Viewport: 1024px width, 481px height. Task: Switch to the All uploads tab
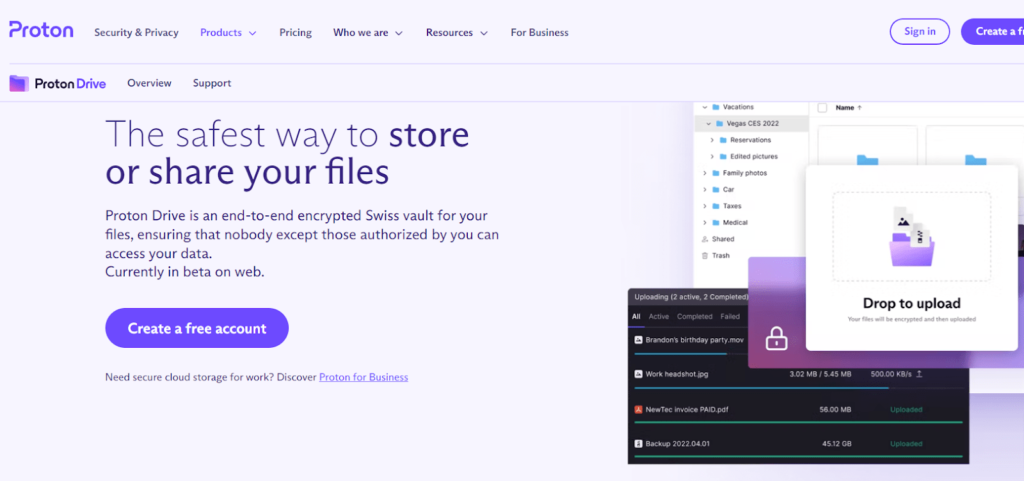click(636, 317)
